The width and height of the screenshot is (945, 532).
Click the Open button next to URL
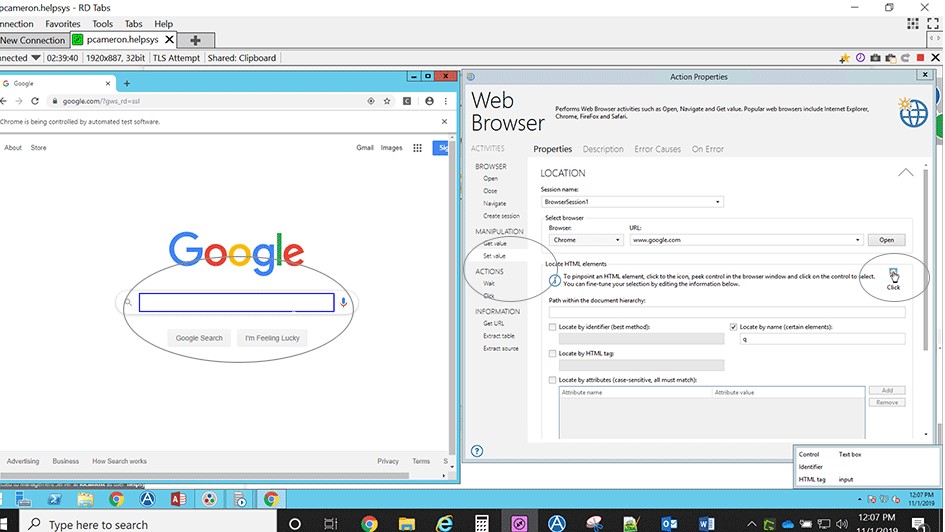pos(886,240)
